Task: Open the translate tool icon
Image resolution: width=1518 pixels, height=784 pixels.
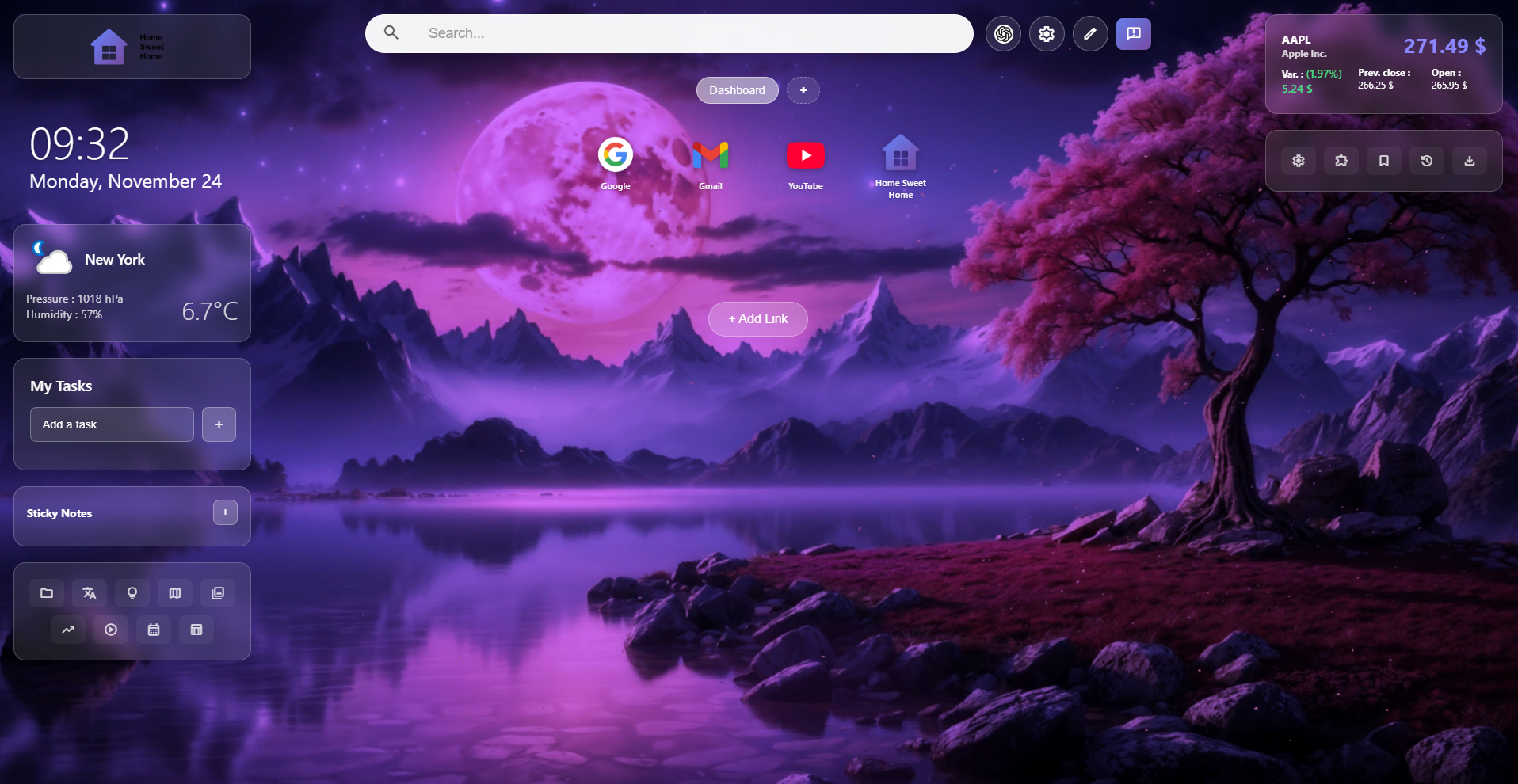Action: tap(90, 593)
